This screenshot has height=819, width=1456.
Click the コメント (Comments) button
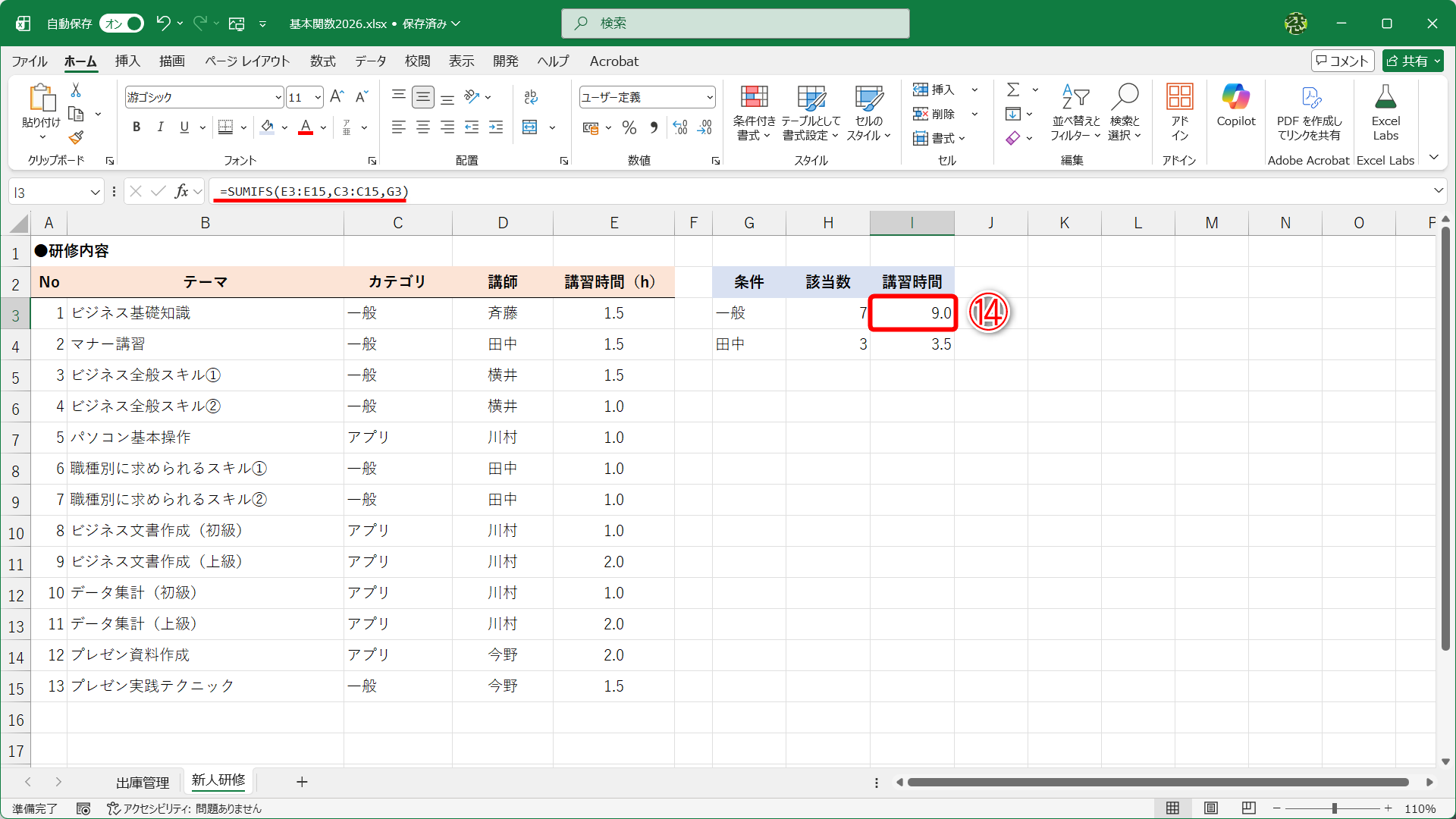1342,61
